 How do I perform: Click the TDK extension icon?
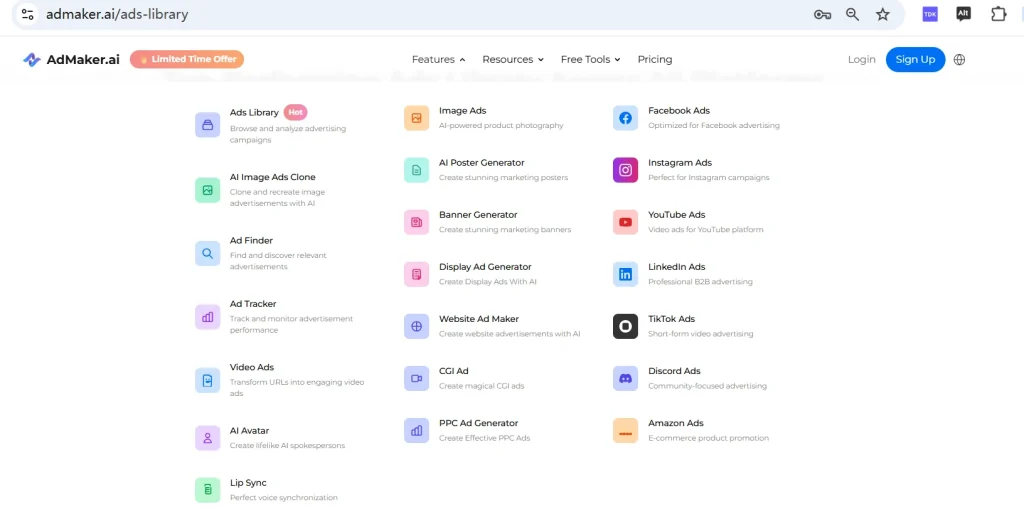coord(930,14)
